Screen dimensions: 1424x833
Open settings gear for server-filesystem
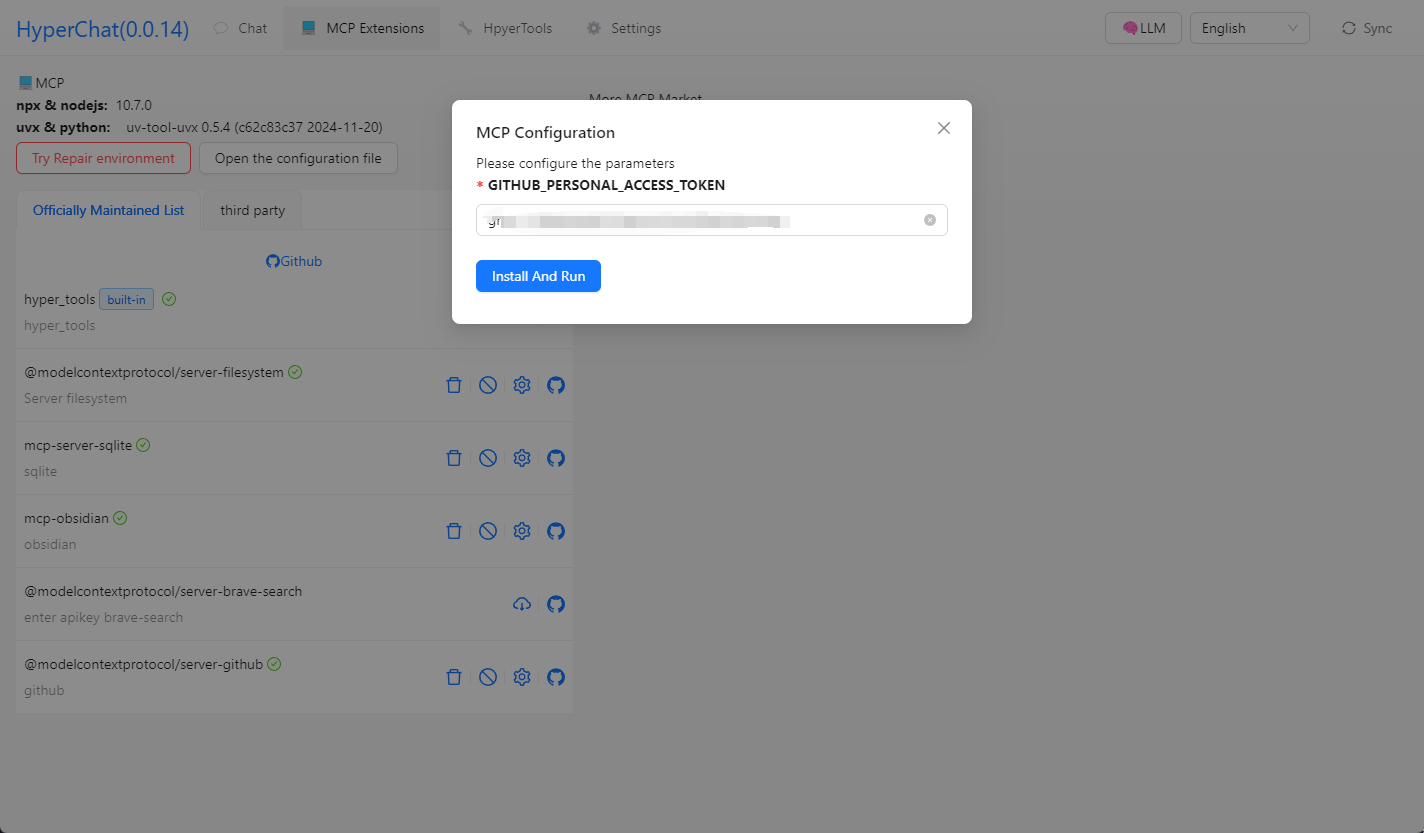pos(522,385)
